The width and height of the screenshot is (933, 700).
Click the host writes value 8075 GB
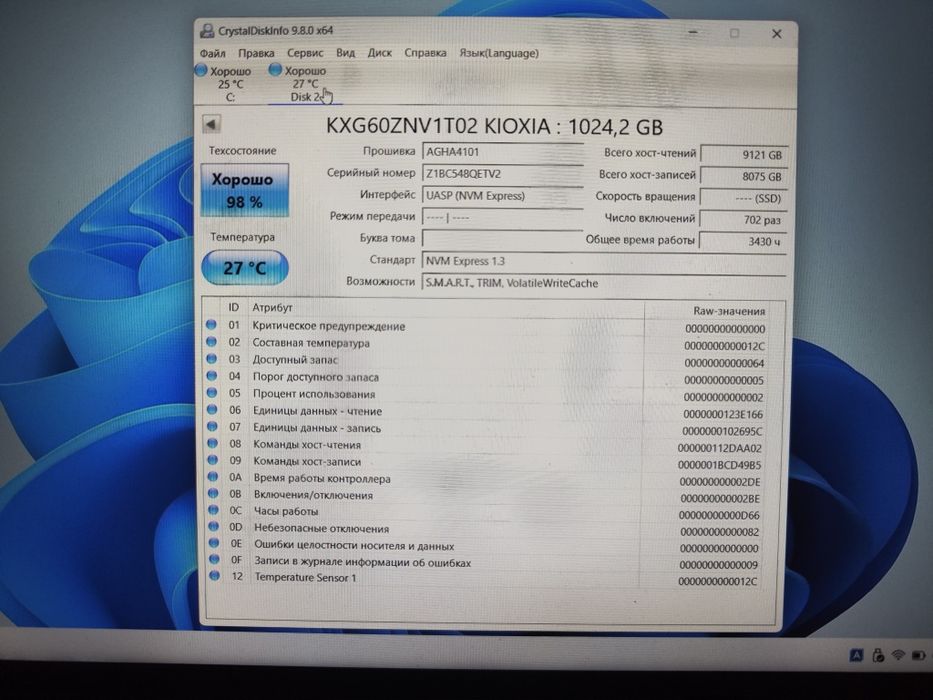click(x=744, y=176)
